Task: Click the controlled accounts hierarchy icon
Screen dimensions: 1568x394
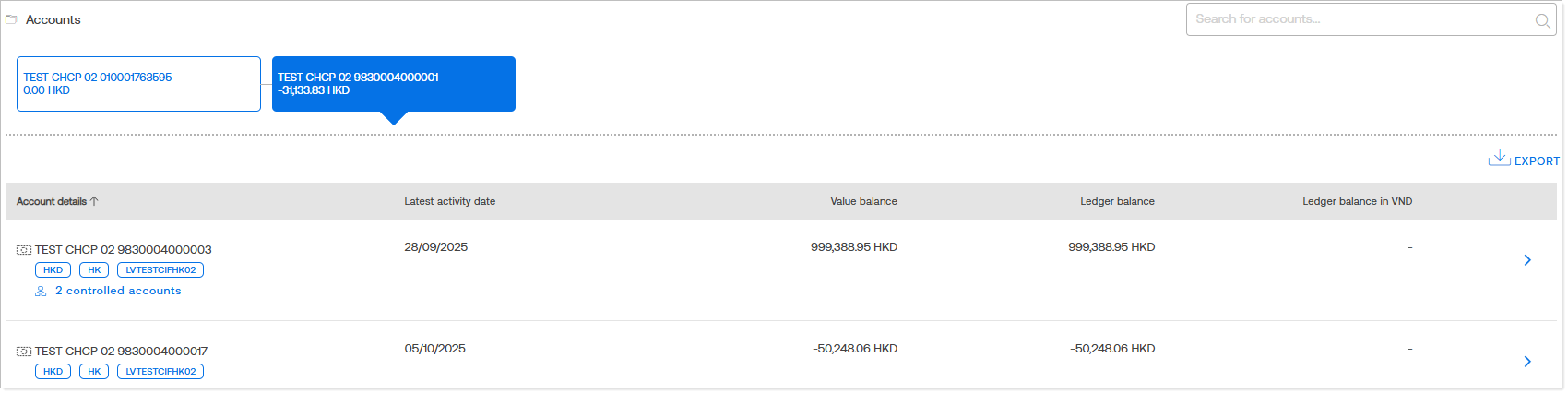Action: click(41, 292)
